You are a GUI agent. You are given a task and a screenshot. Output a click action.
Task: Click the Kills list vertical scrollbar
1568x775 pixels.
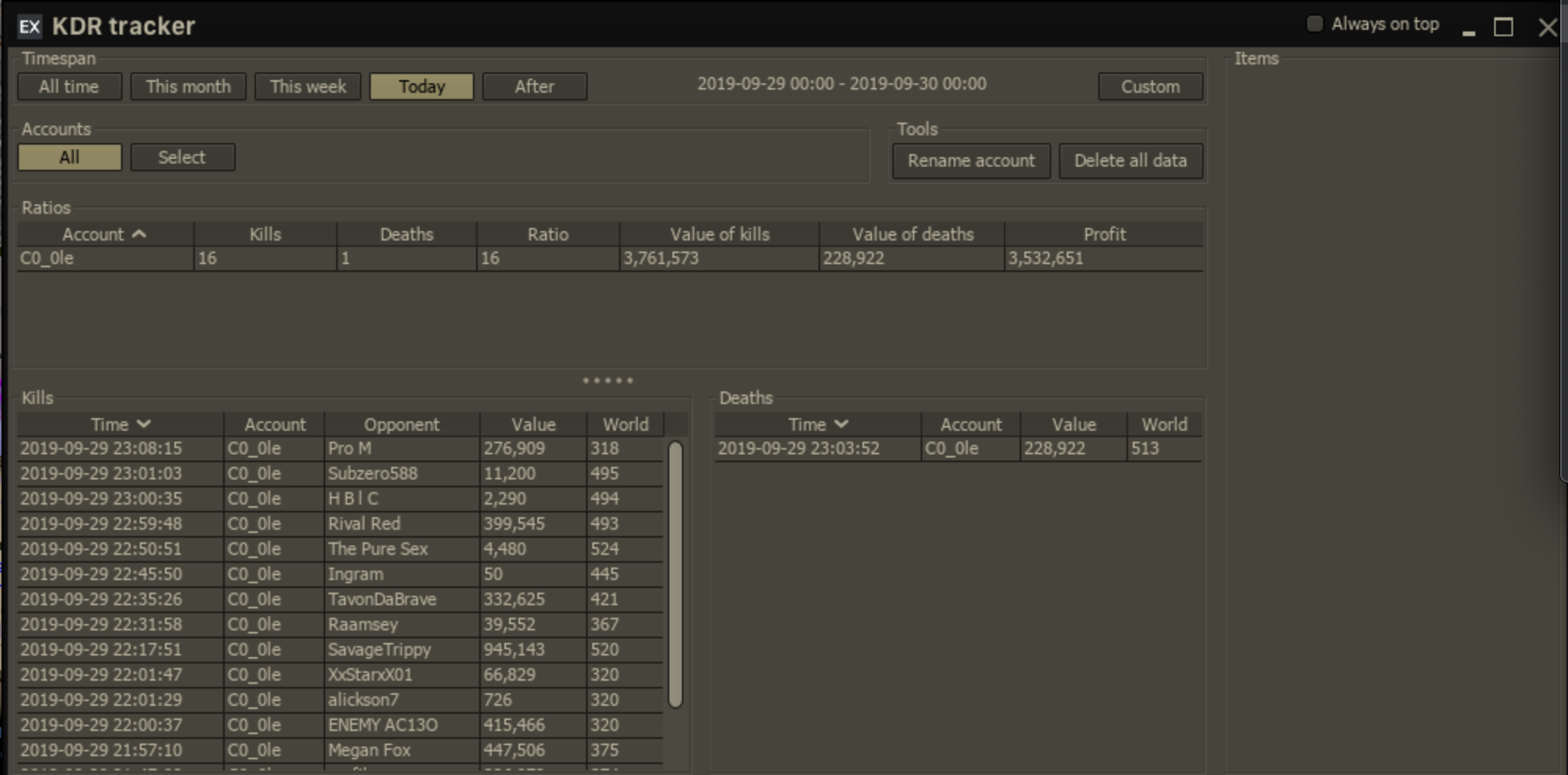(x=675, y=575)
